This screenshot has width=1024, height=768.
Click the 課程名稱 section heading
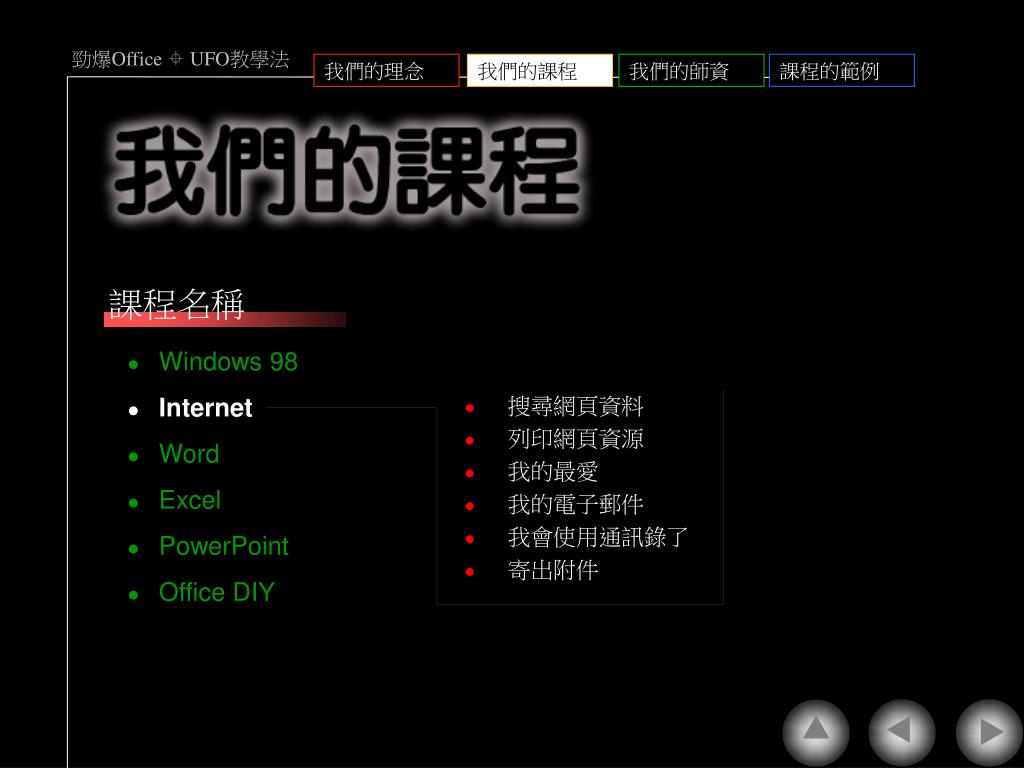(x=176, y=304)
